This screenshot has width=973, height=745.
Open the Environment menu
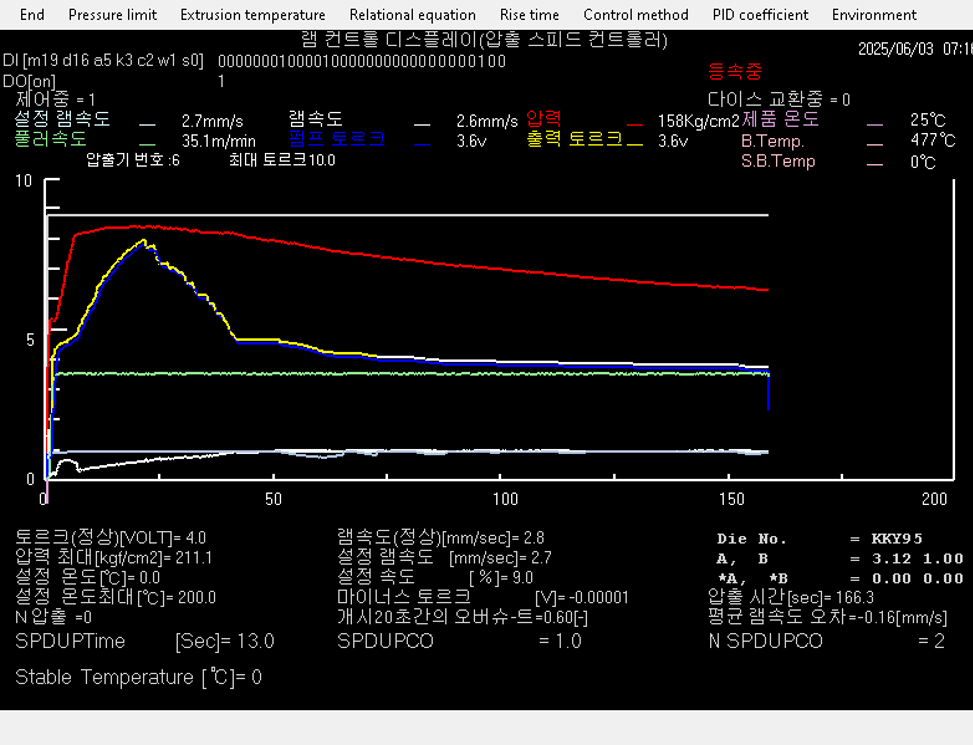(x=873, y=15)
